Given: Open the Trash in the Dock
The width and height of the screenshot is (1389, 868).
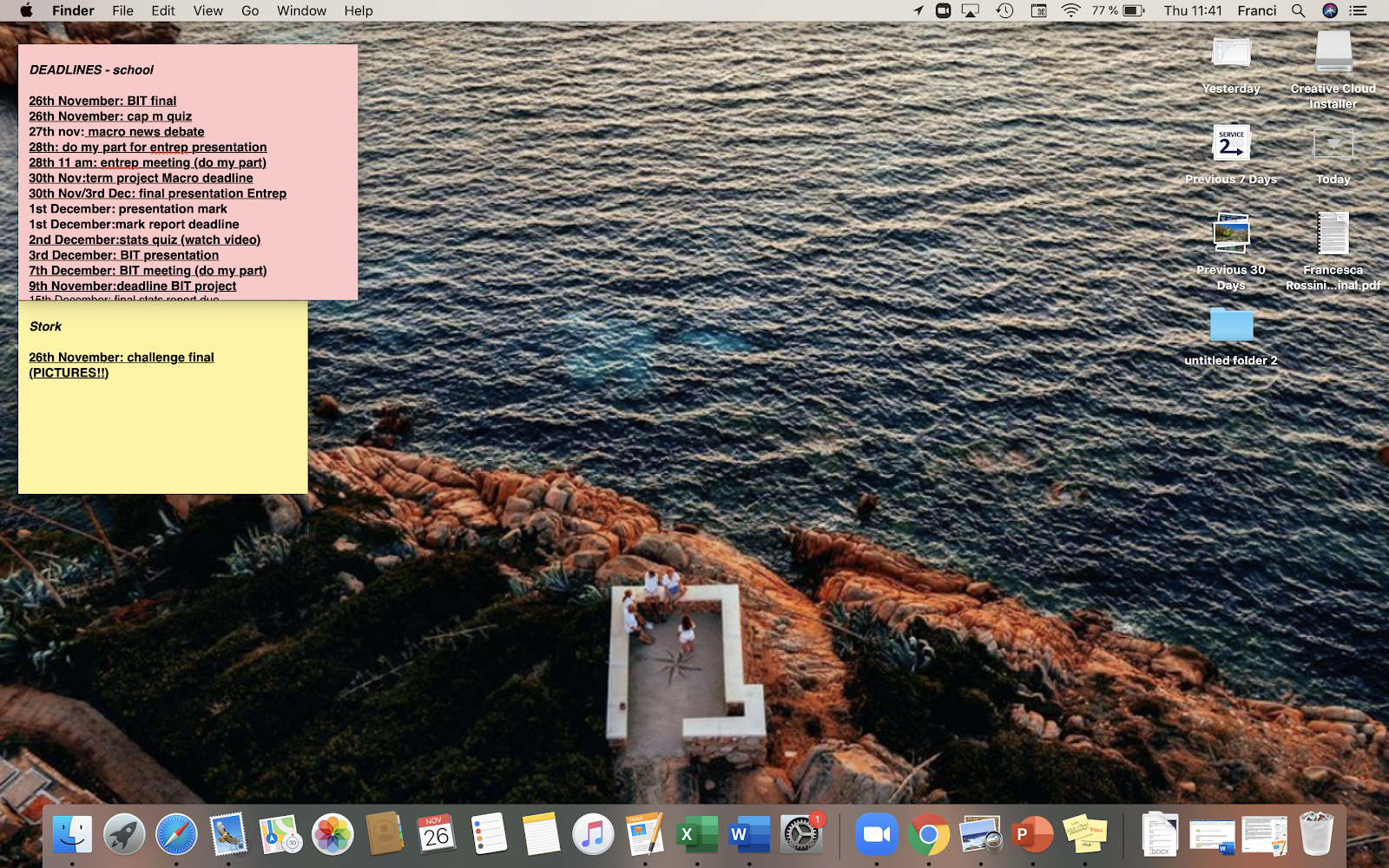Looking at the screenshot, I should pos(1317,835).
